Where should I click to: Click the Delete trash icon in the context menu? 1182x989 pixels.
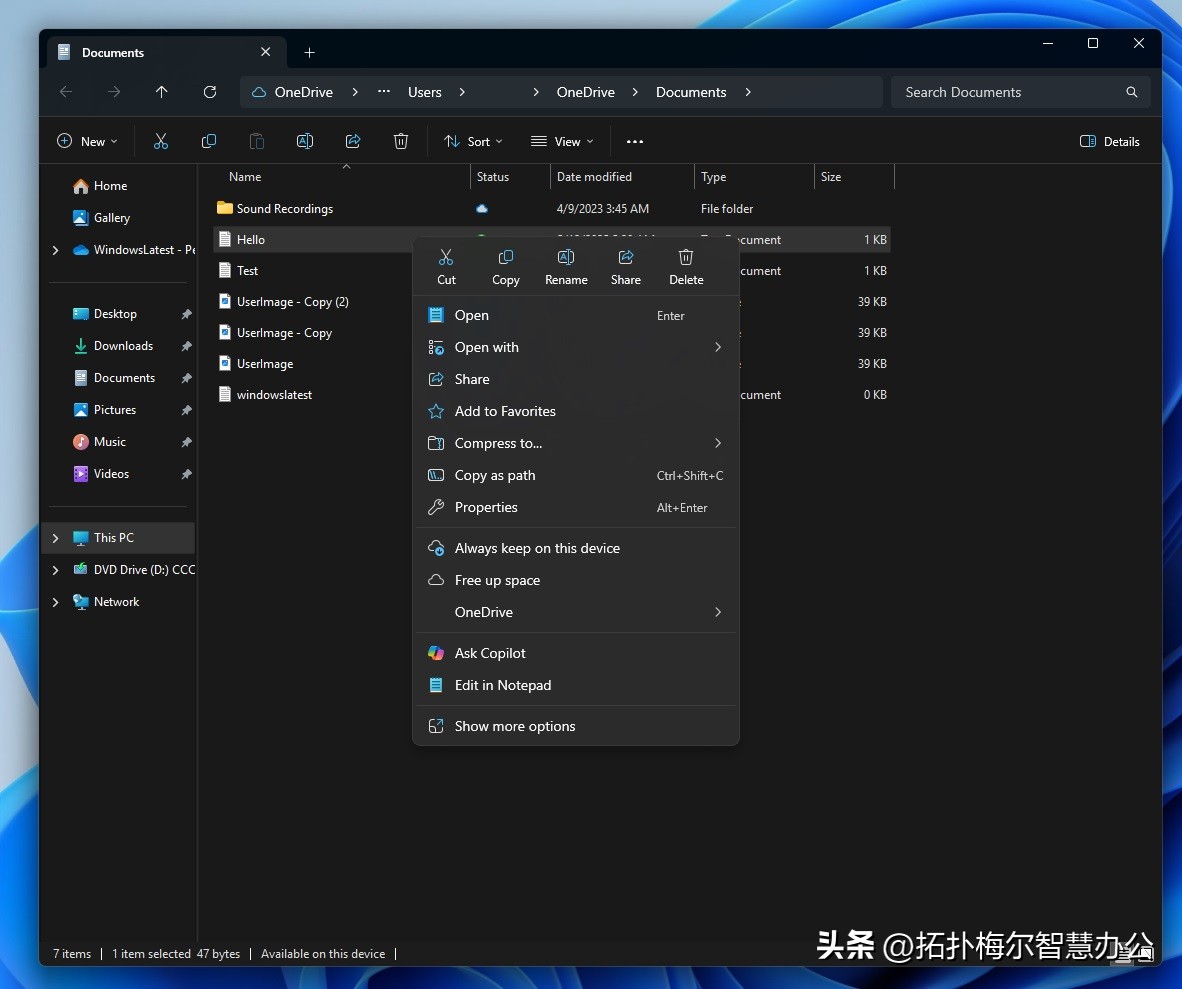tap(686, 257)
